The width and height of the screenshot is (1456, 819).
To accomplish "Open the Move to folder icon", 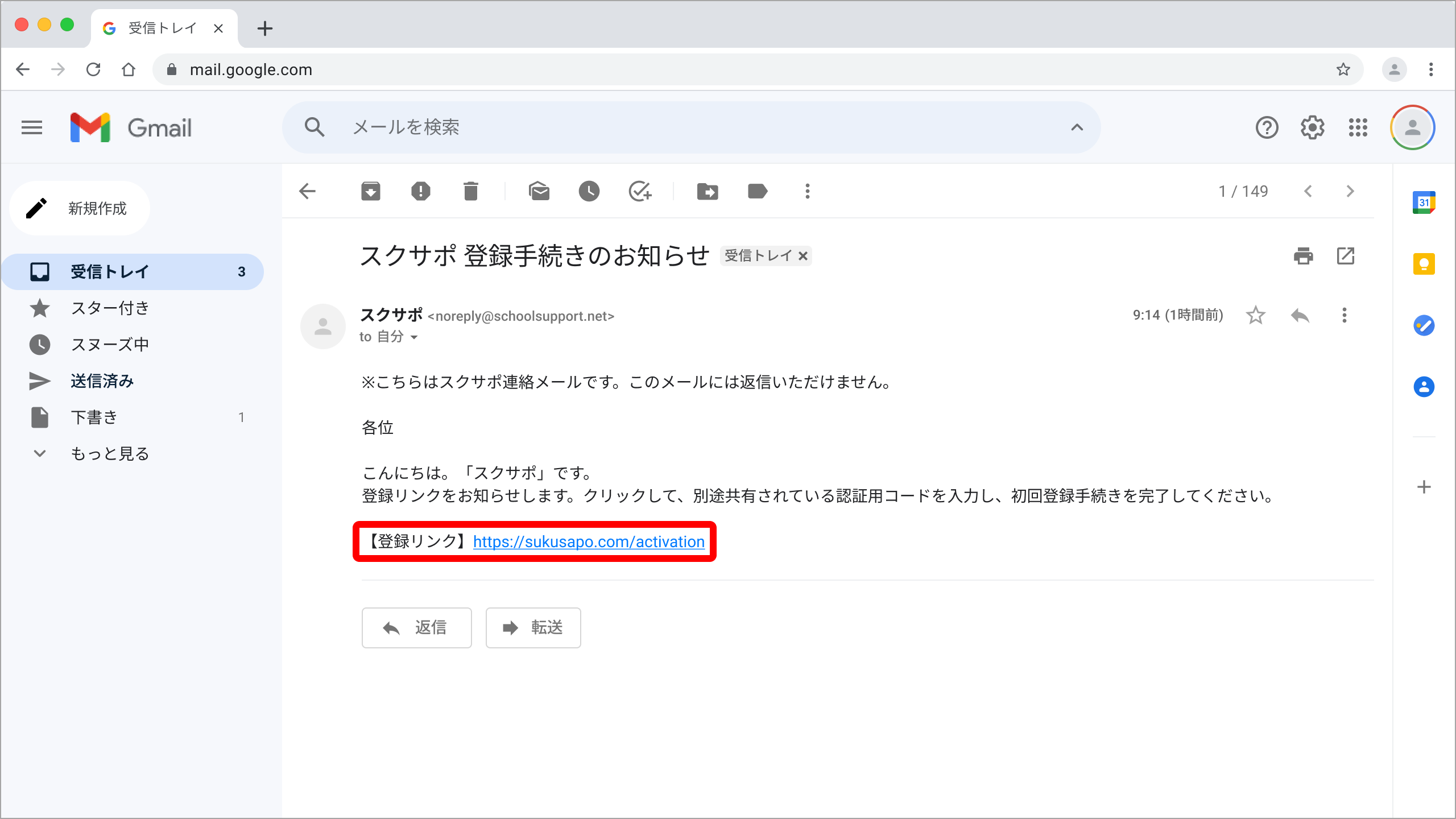I will click(708, 191).
